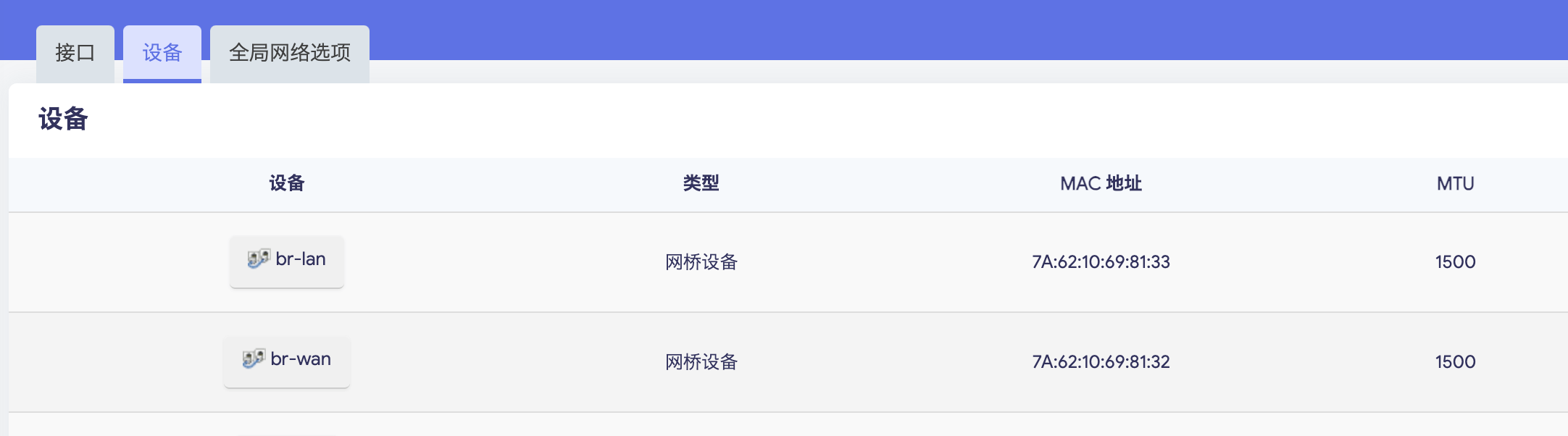Select the 设备 tab
Viewport: 1568px width, 436px height.
pyautogui.click(x=162, y=53)
